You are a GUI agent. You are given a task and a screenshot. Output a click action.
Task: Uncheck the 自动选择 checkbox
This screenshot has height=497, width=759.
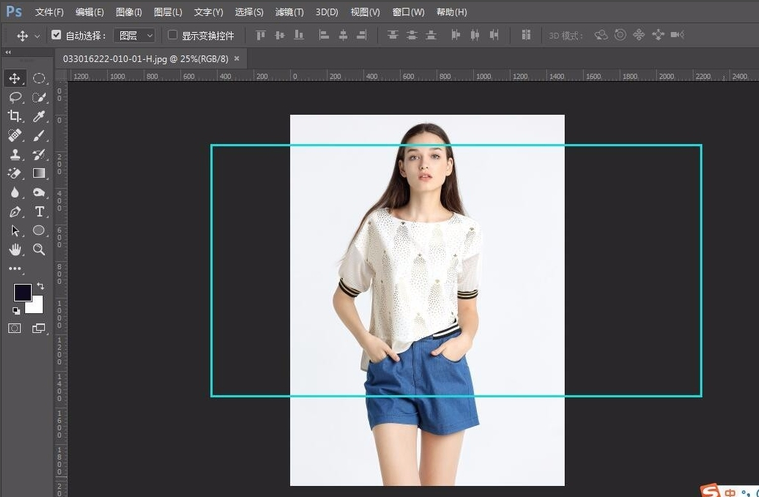point(56,34)
